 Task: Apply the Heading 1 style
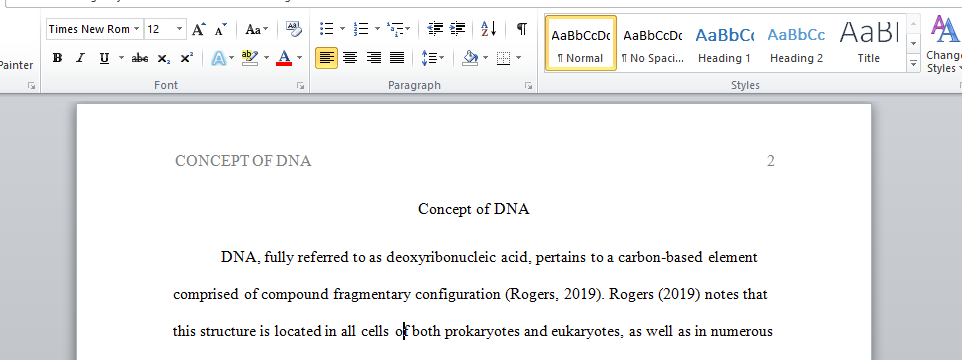[725, 44]
